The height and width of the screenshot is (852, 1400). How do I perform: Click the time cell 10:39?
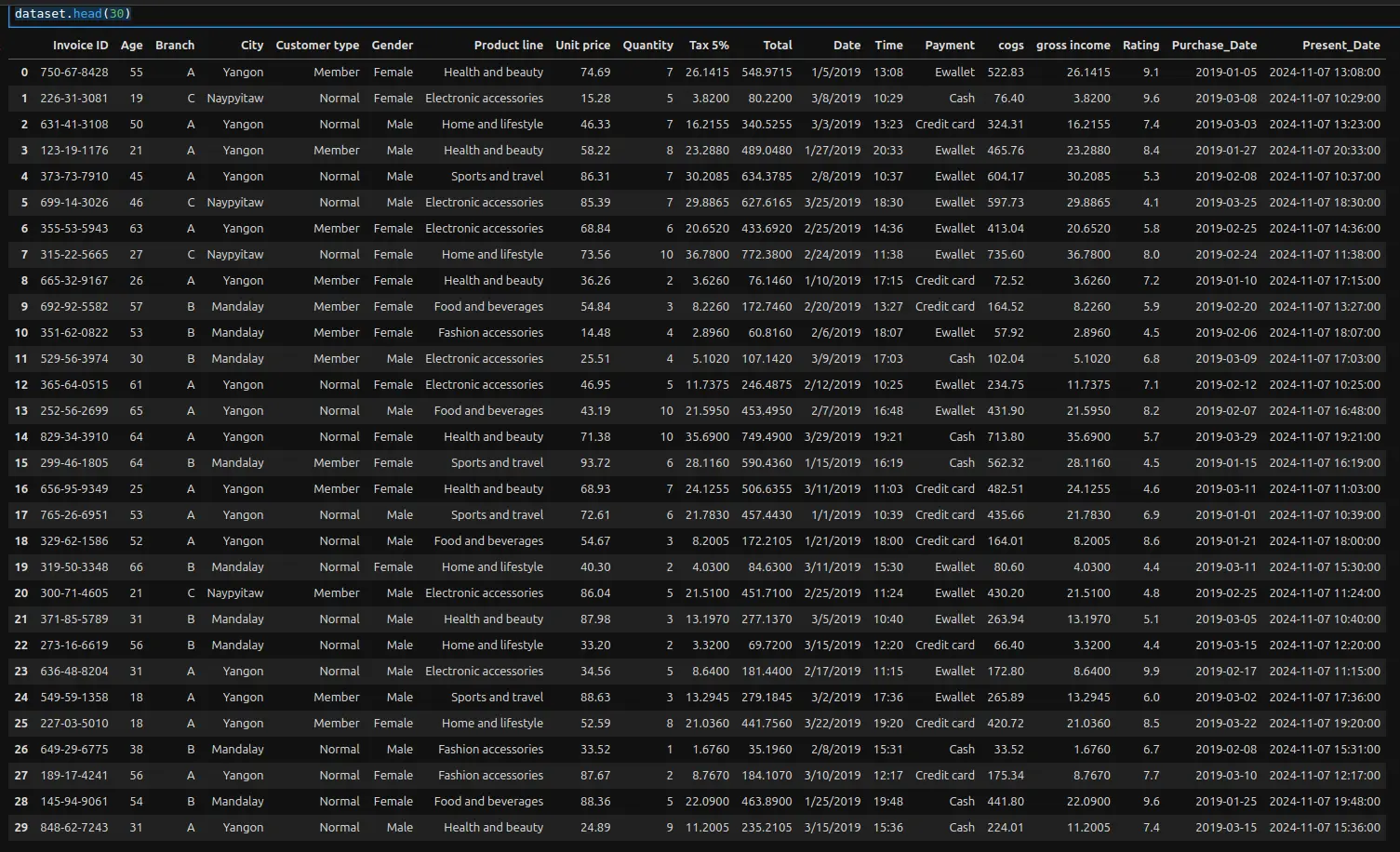click(888, 514)
